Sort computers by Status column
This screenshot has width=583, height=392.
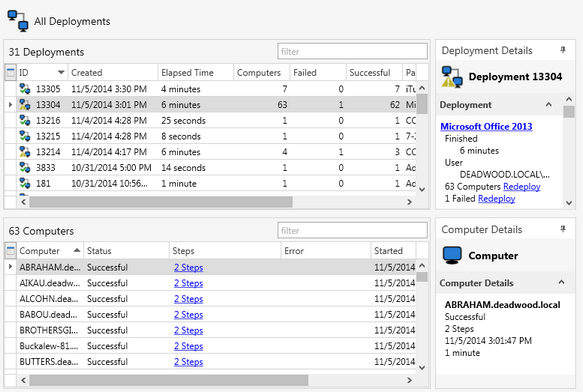(126, 251)
